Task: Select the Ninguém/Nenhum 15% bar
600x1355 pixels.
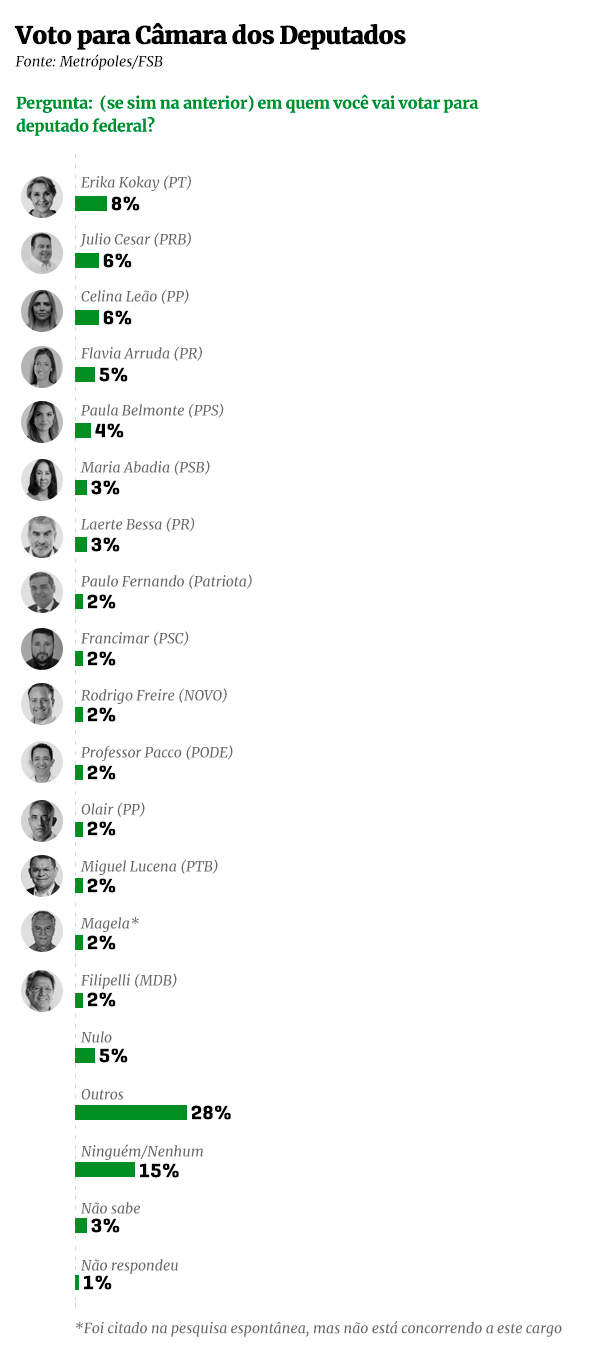Action: (105, 1169)
